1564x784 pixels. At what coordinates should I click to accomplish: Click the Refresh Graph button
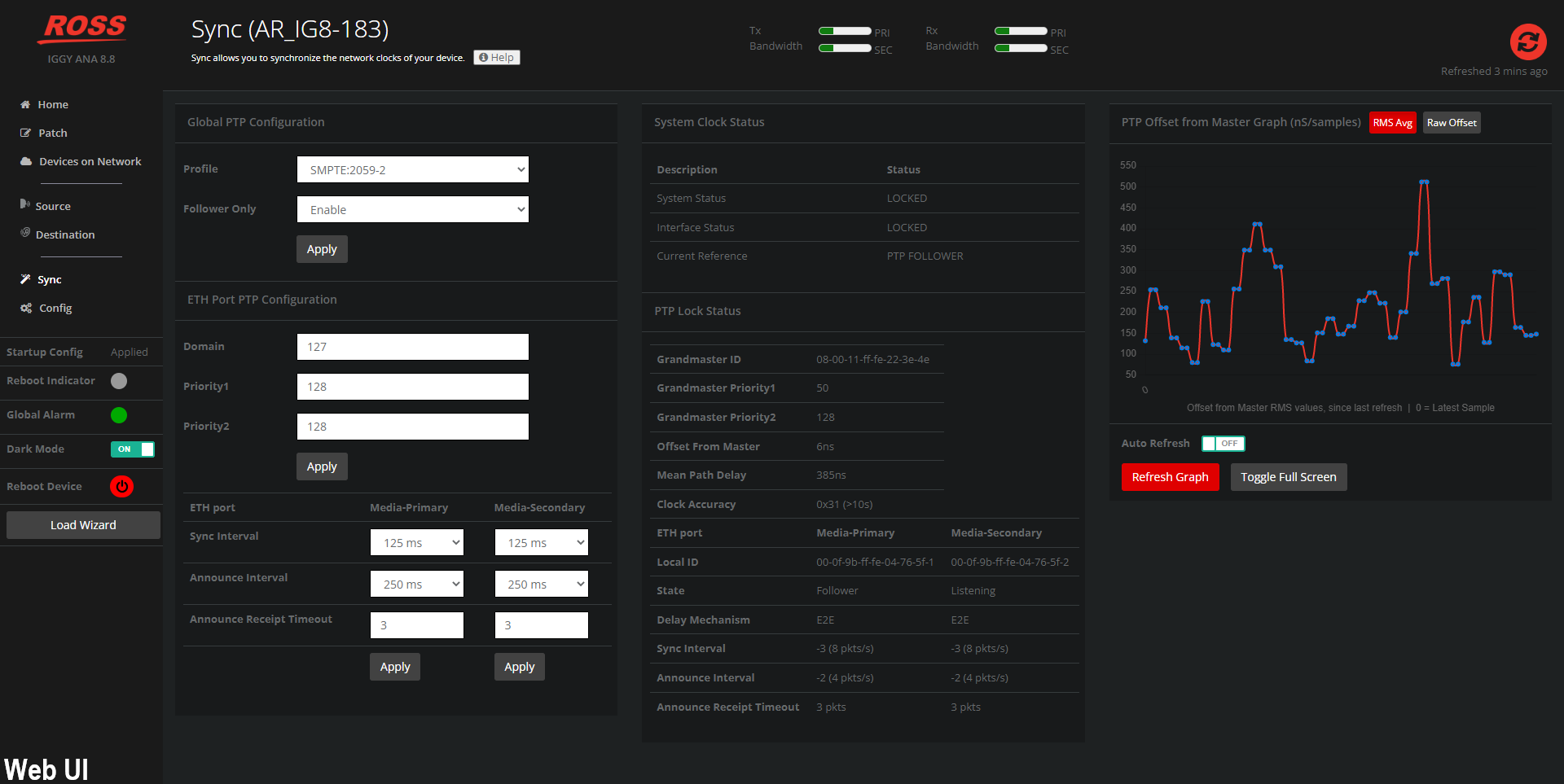click(x=1170, y=477)
